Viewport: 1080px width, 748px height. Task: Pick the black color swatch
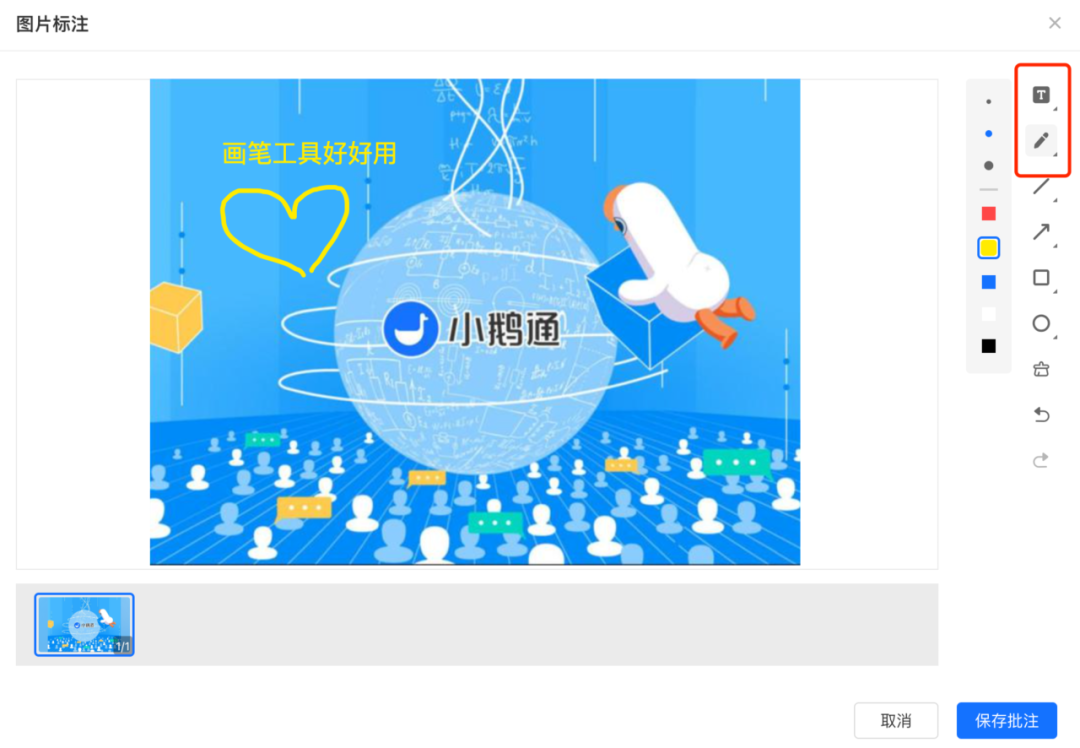(x=988, y=346)
